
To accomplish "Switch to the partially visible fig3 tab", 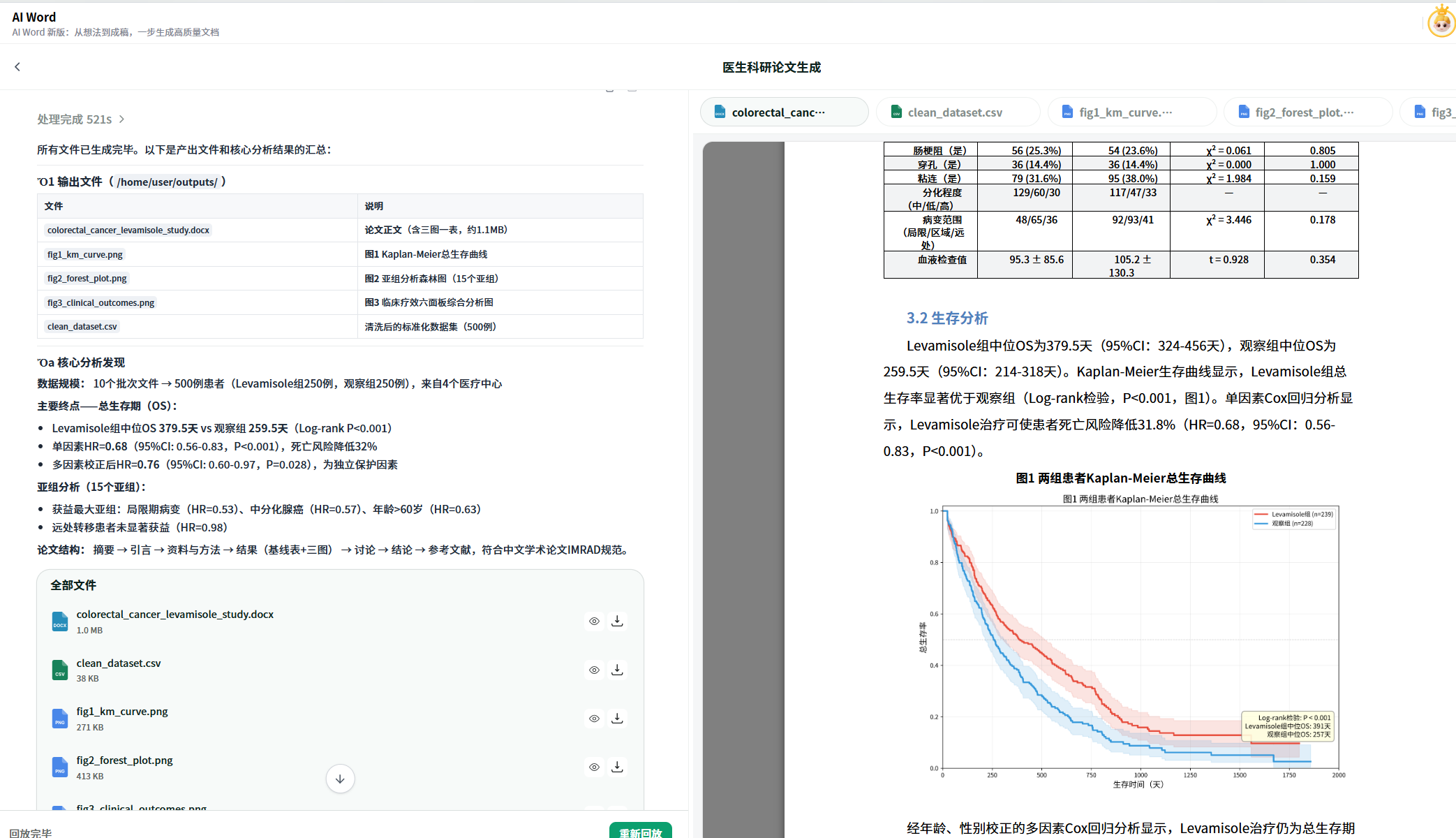I will click(x=1429, y=112).
